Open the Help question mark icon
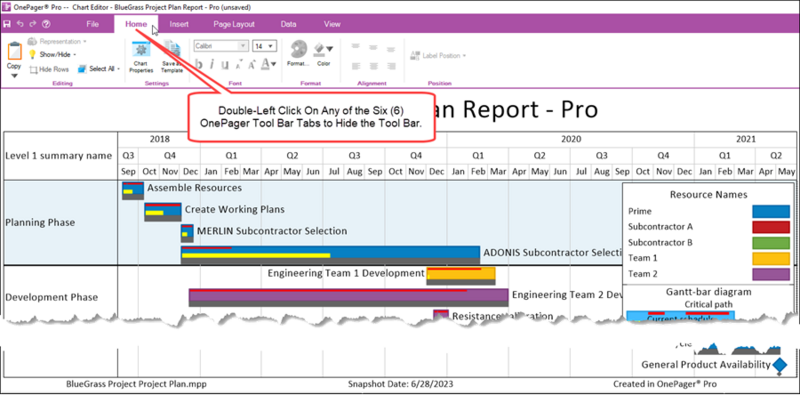 (x=46, y=24)
